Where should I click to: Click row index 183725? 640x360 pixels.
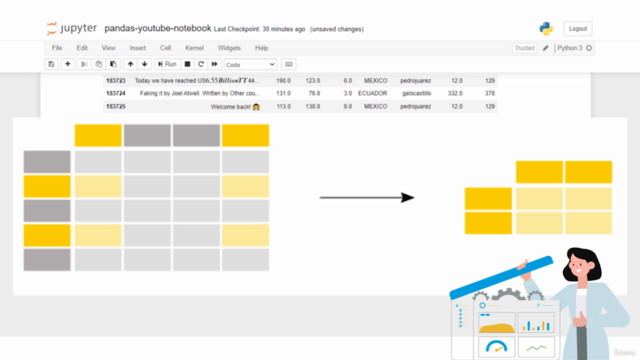point(116,107)
